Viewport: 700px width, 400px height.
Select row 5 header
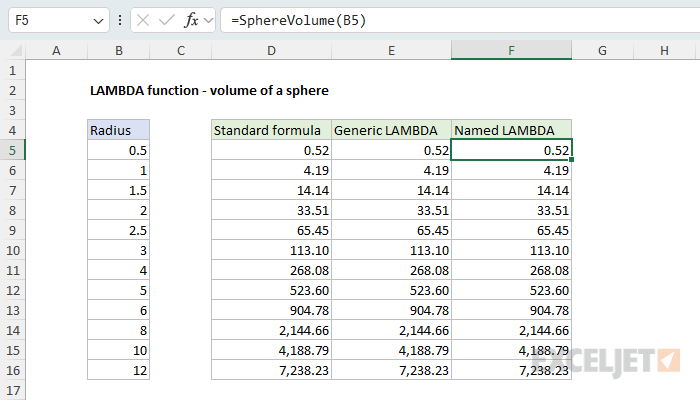(12, 150)
